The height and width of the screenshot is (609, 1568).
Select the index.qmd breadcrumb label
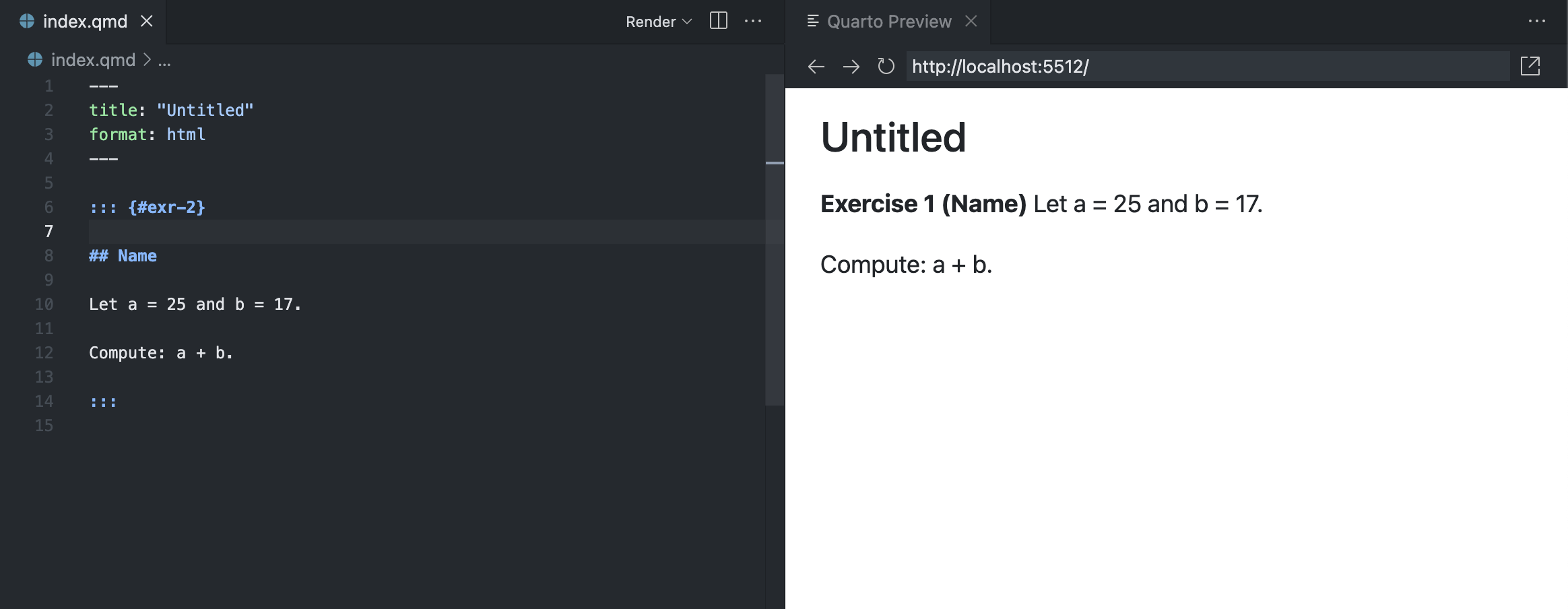pos(92,59)
